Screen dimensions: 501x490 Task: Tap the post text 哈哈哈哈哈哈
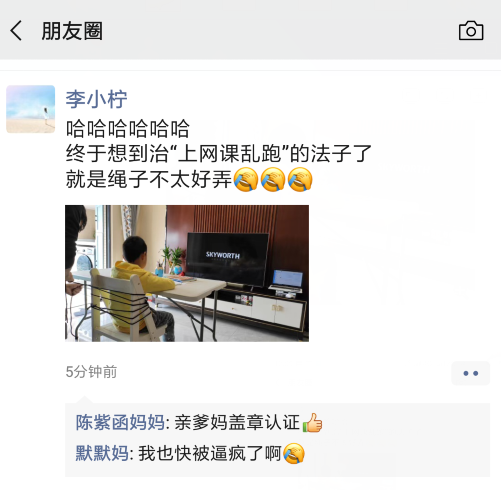tap(128, 129)
